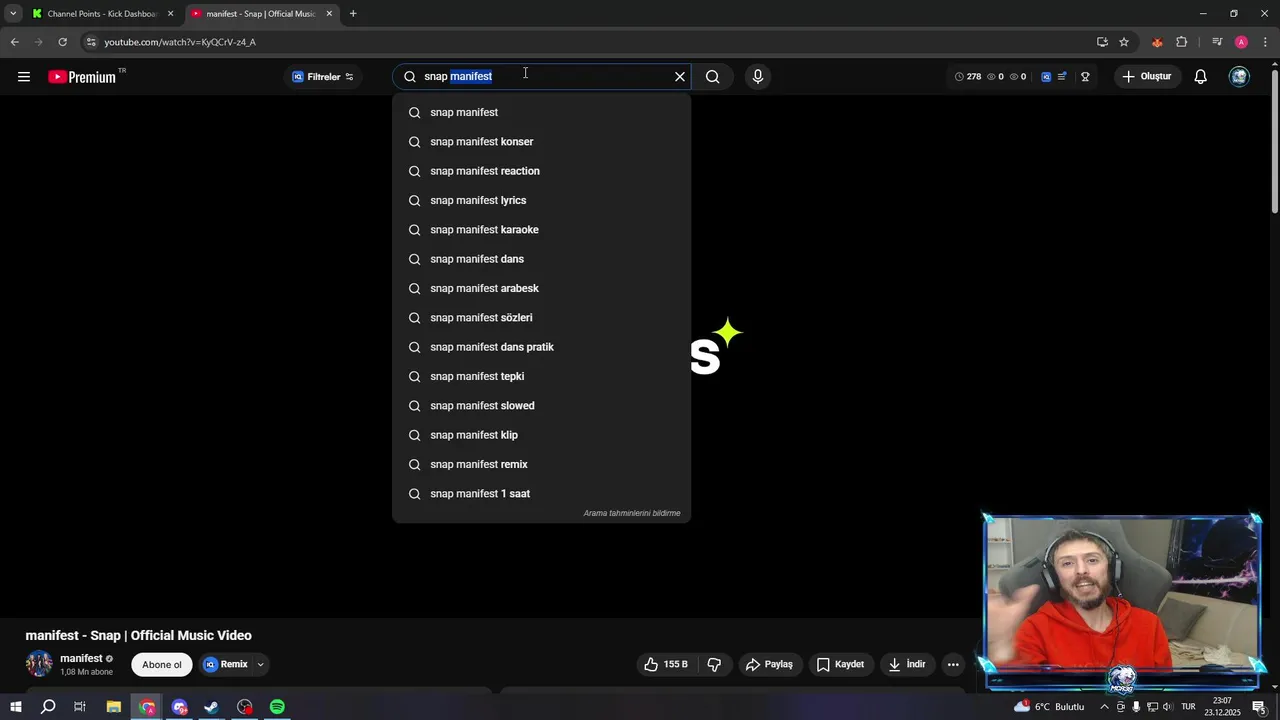Dislike the video with thumbs down

(715, 665)
